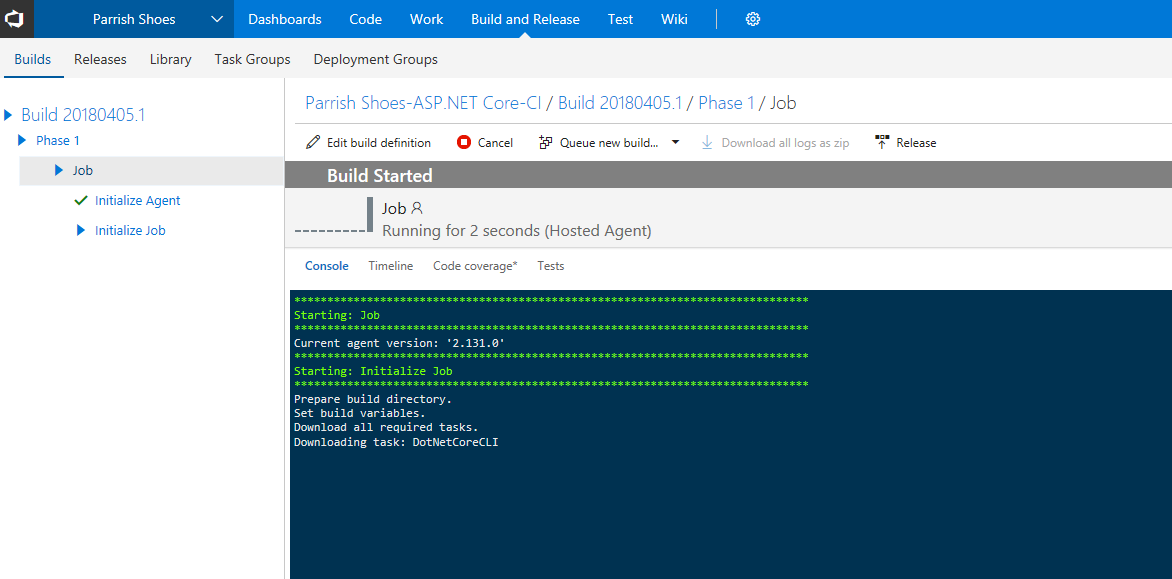Open the Parrish Shoes project dropdown

tap(217, 19)
